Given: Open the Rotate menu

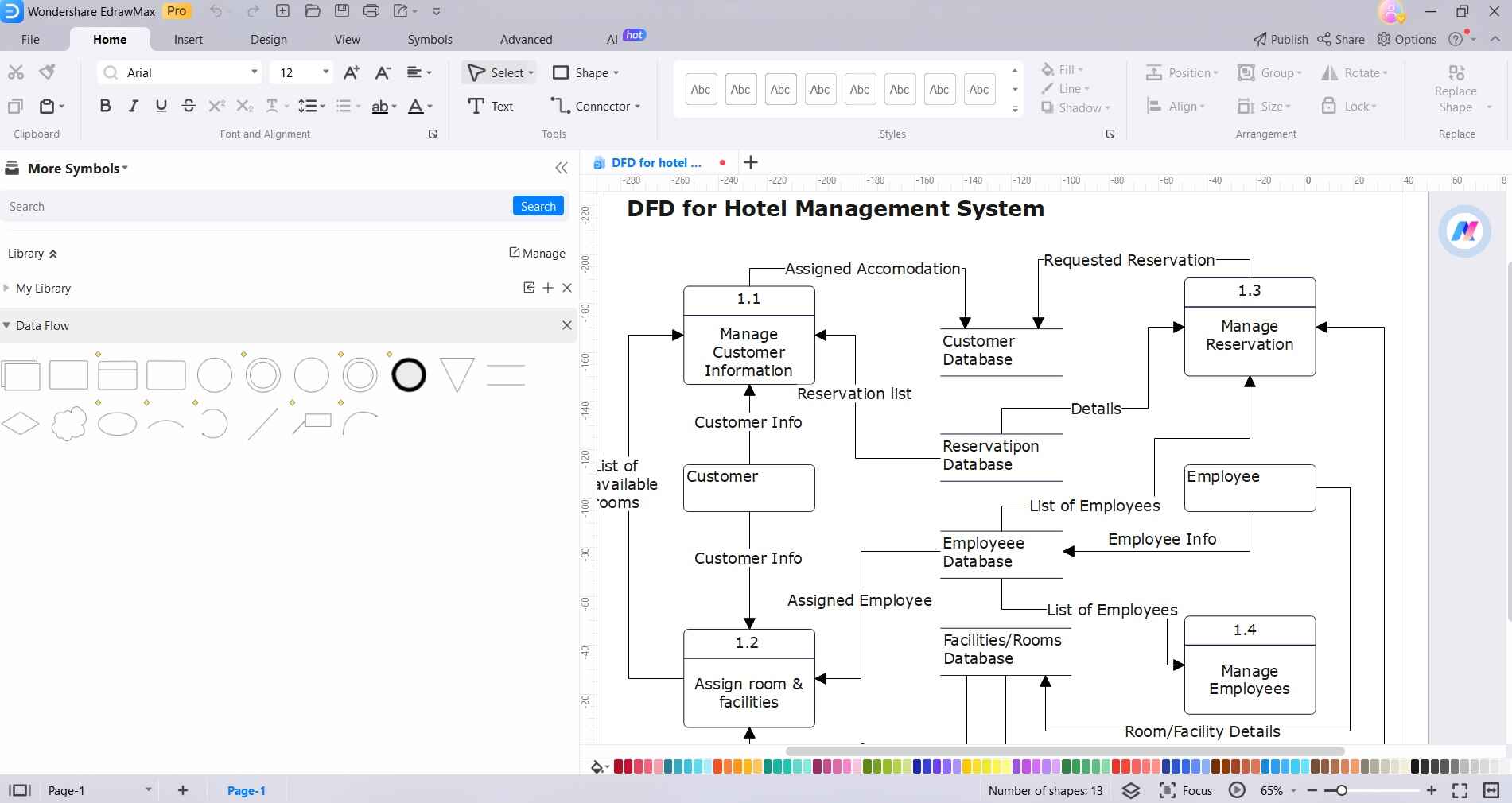Looking at the screenshot, I should tap(1355, 72).
